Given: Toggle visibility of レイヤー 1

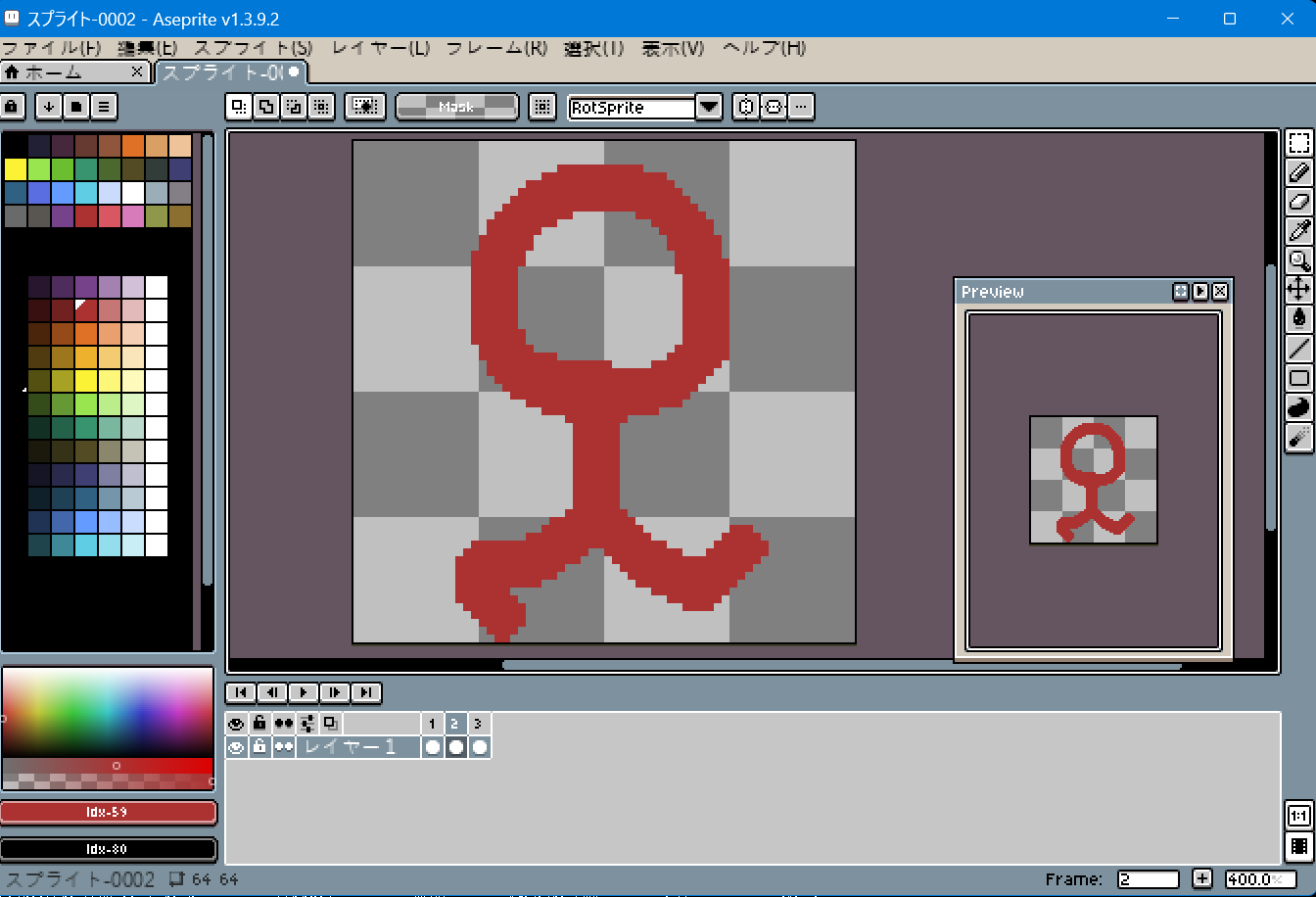Looking at the screenshot, I should click(x=236, y=747).
